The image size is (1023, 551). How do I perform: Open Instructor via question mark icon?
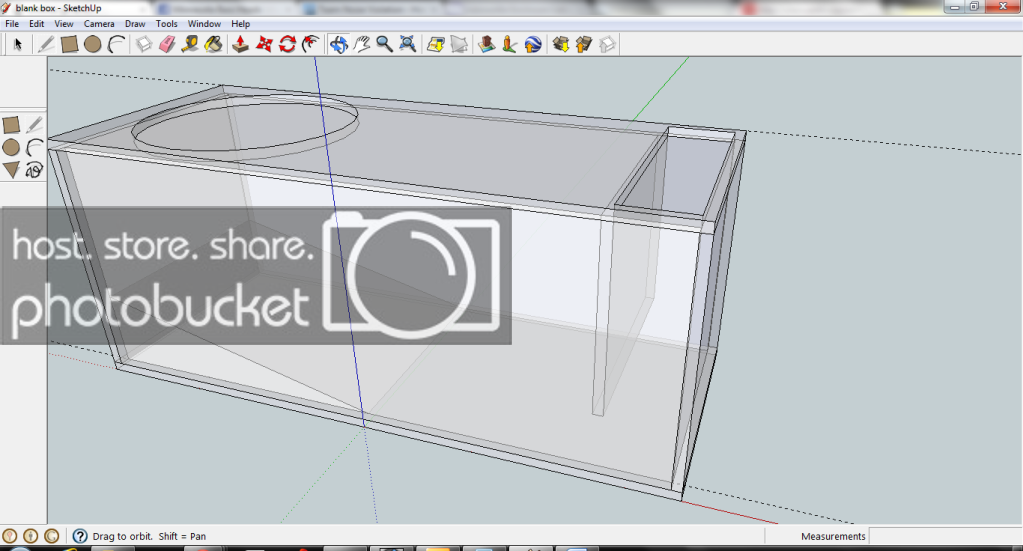point(80,536)
